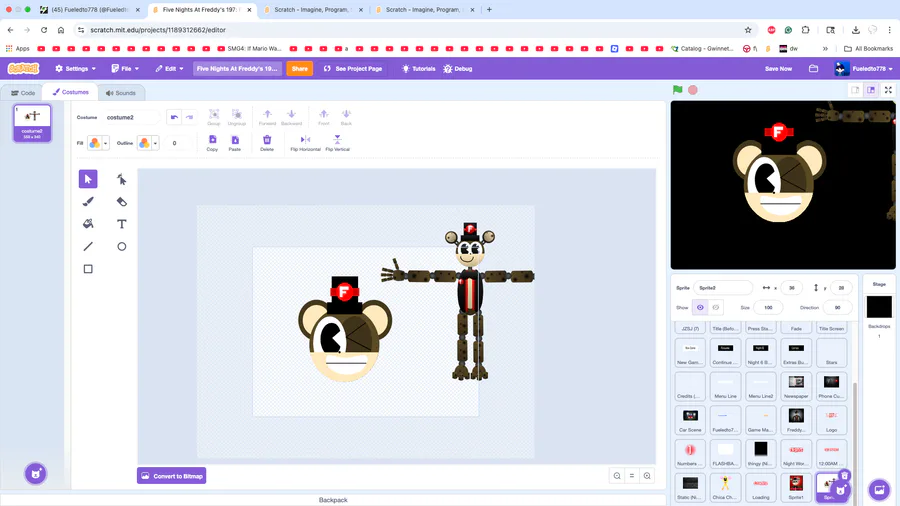Select the Rectangle tool
900x506 pixels.
[88, 268]
